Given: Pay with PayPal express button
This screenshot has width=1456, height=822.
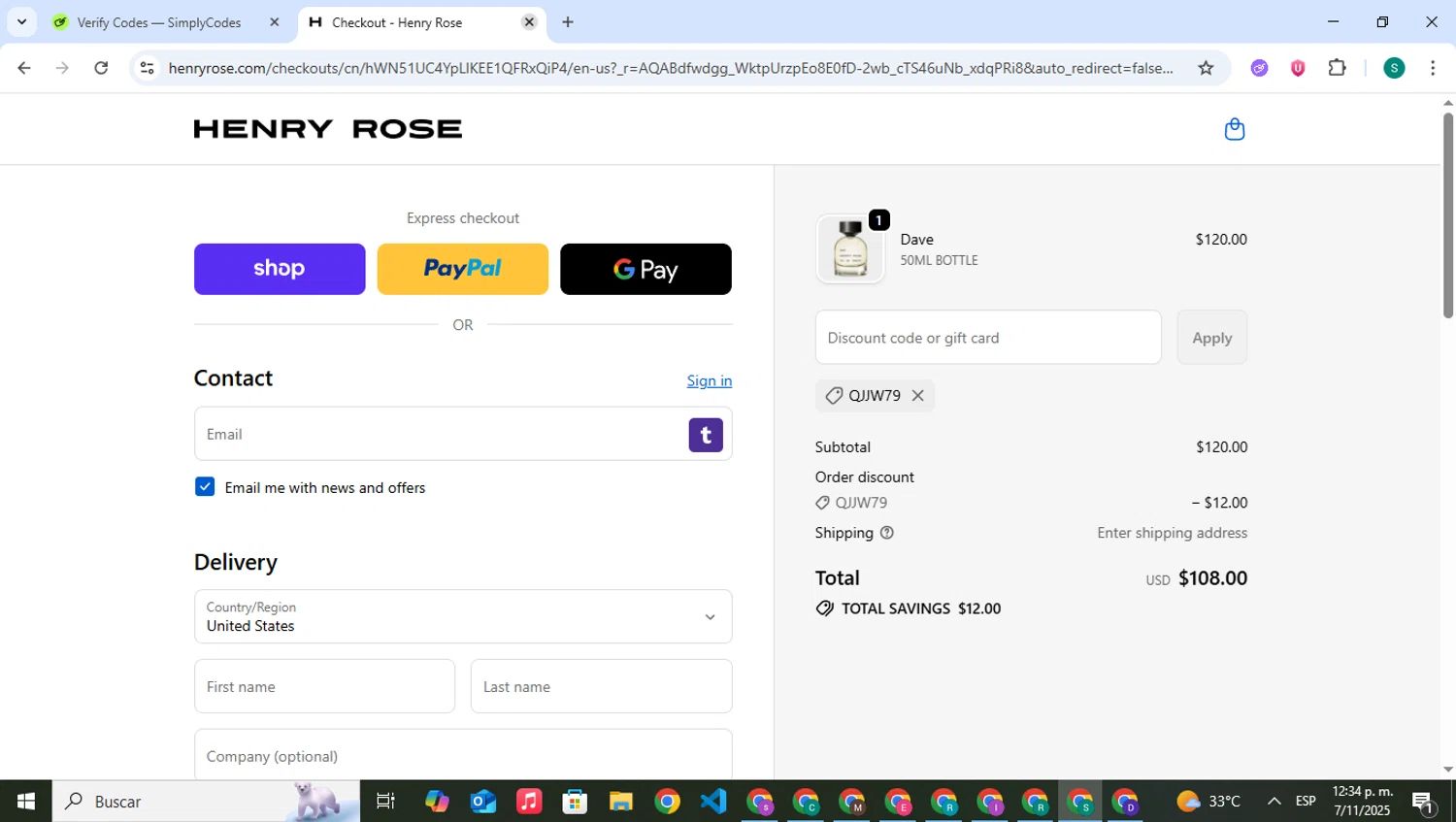Looking at the screenshot, I should pos(462,269).
